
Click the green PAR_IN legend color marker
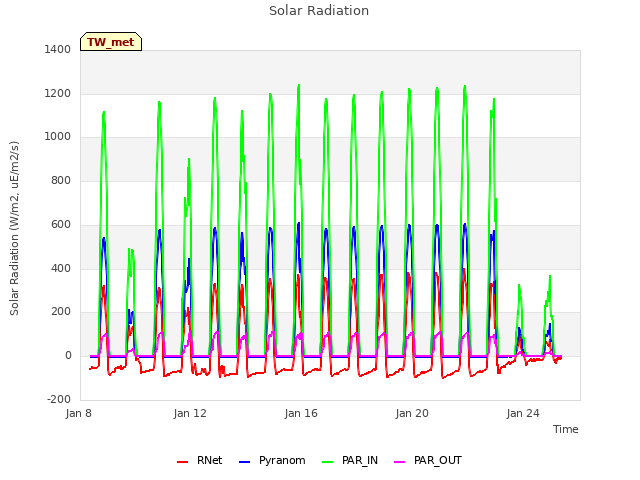click(x=328, y=462)
